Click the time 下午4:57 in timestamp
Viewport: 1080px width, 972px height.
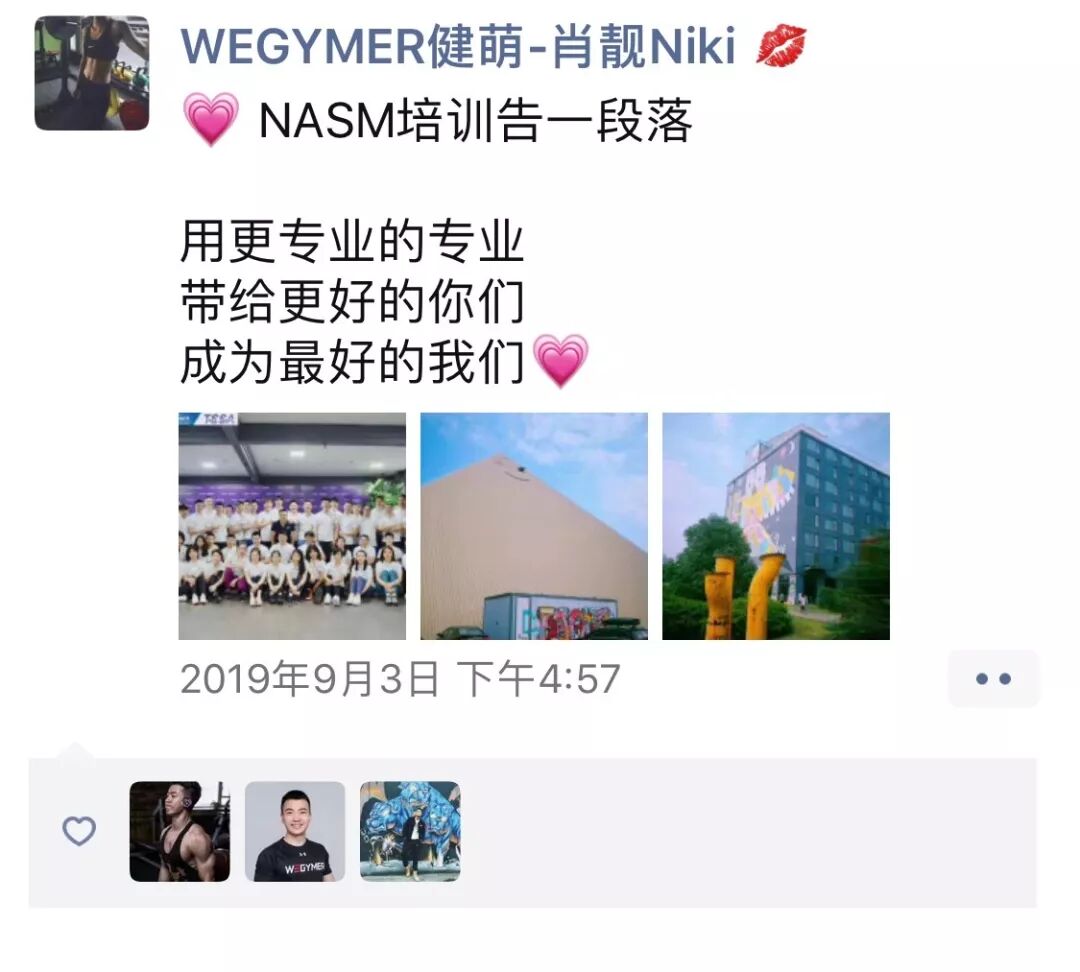(x=538, y=679)
